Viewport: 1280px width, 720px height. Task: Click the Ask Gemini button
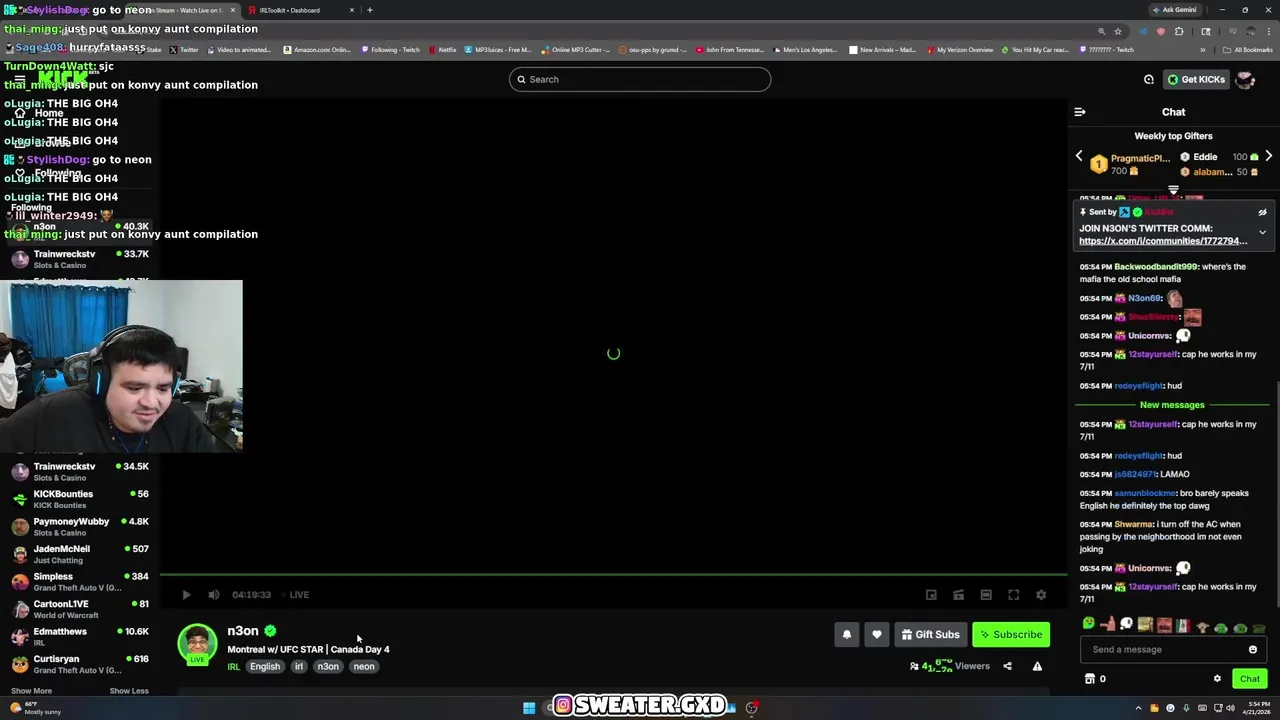[x=1174, y=10]
